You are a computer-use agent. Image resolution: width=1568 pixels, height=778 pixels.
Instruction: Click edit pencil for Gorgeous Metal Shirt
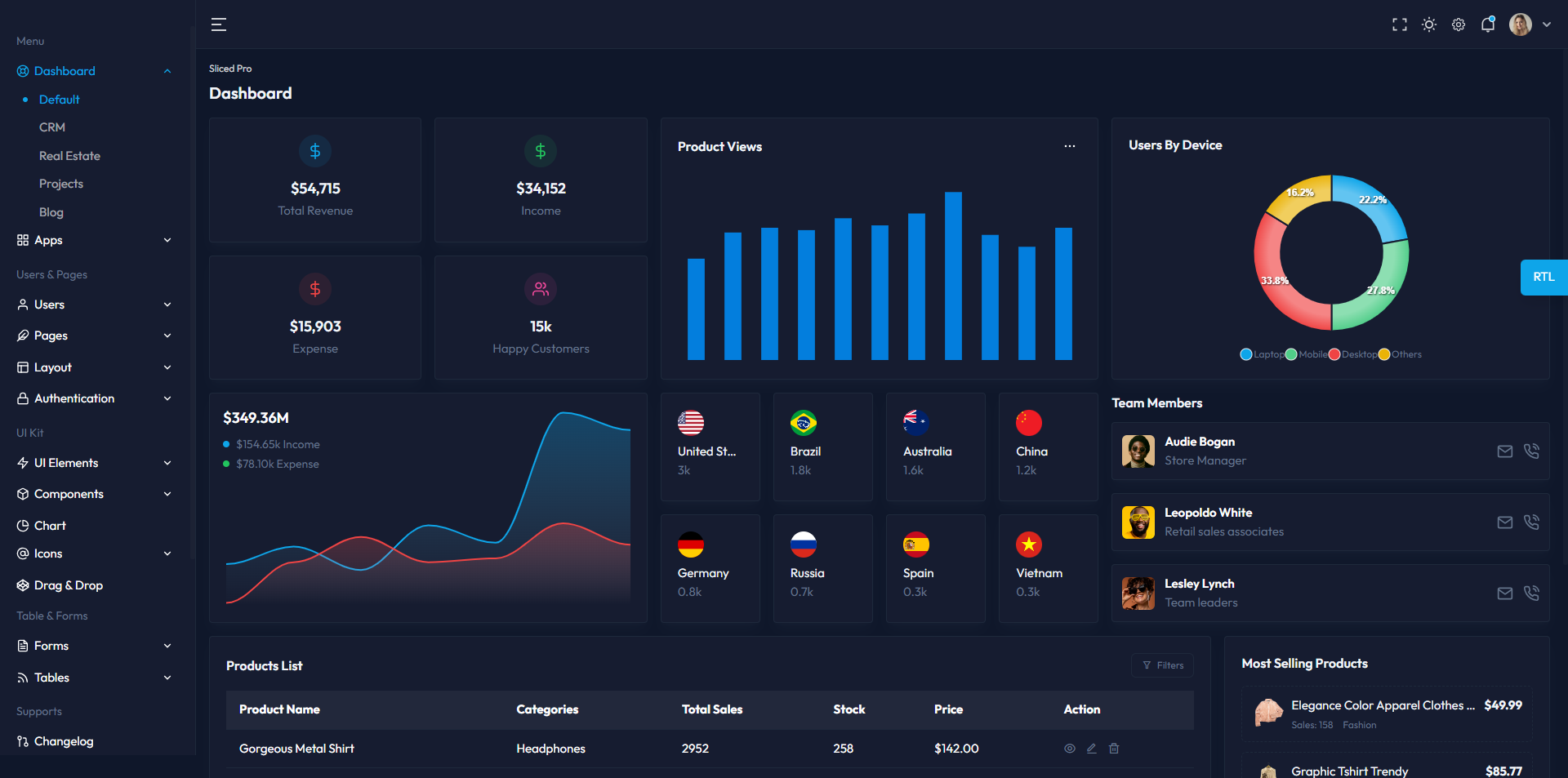coord(1091,749)
